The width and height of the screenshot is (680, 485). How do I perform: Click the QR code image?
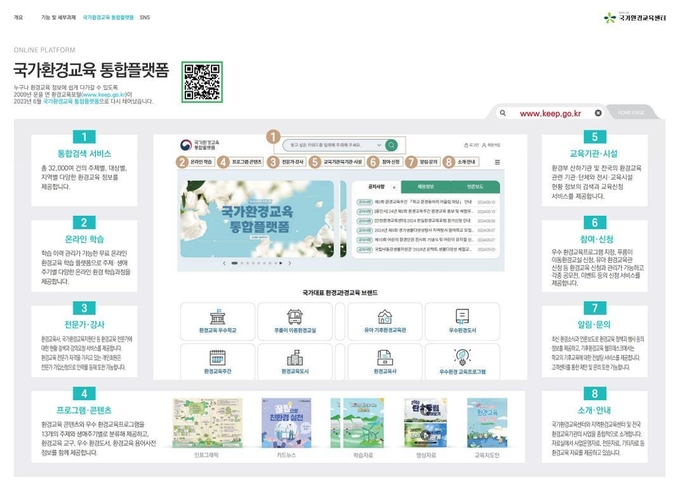202,80
